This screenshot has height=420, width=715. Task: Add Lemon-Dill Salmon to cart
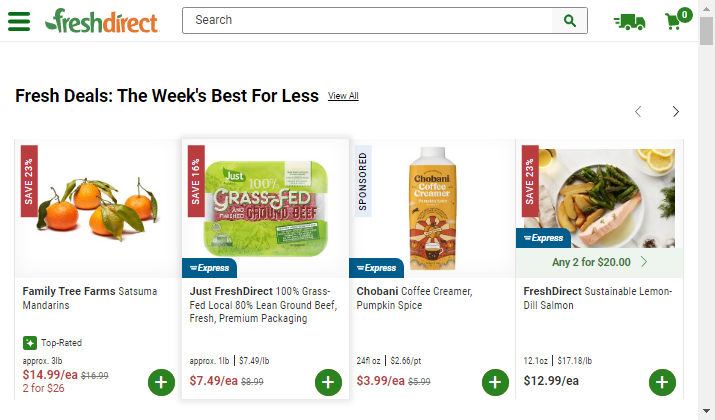pos(662,382)
